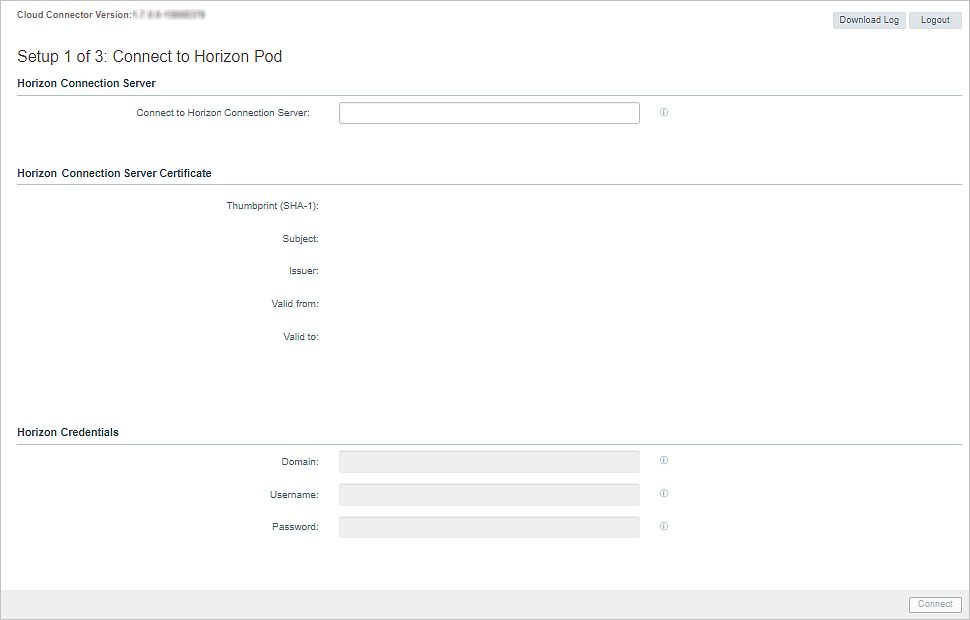Click the 'Username:' label
The width and height of the screenshot is (970, 620).
pyautogui.click(x=294, y=495)
